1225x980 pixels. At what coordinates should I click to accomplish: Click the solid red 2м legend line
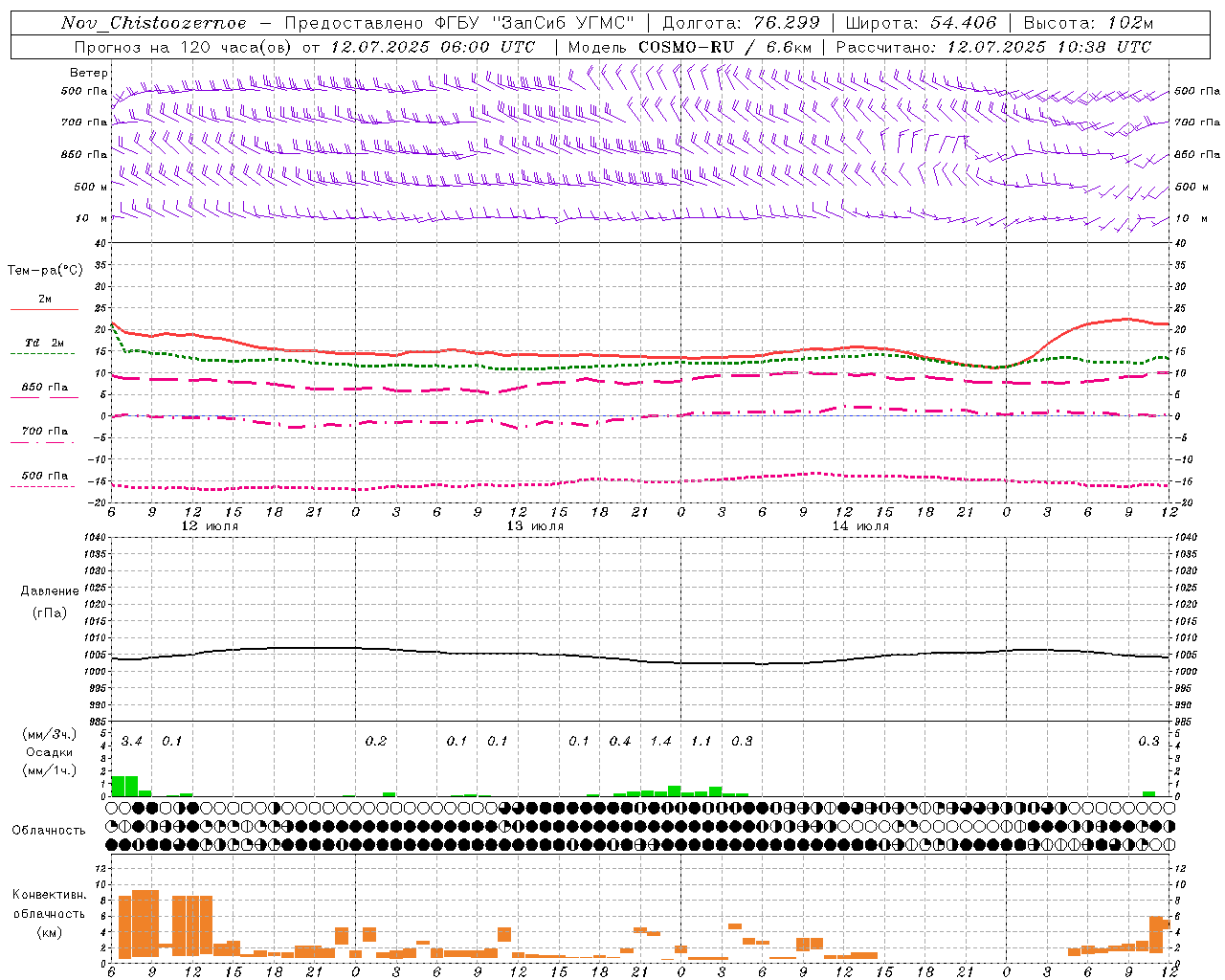pos(44,310)
